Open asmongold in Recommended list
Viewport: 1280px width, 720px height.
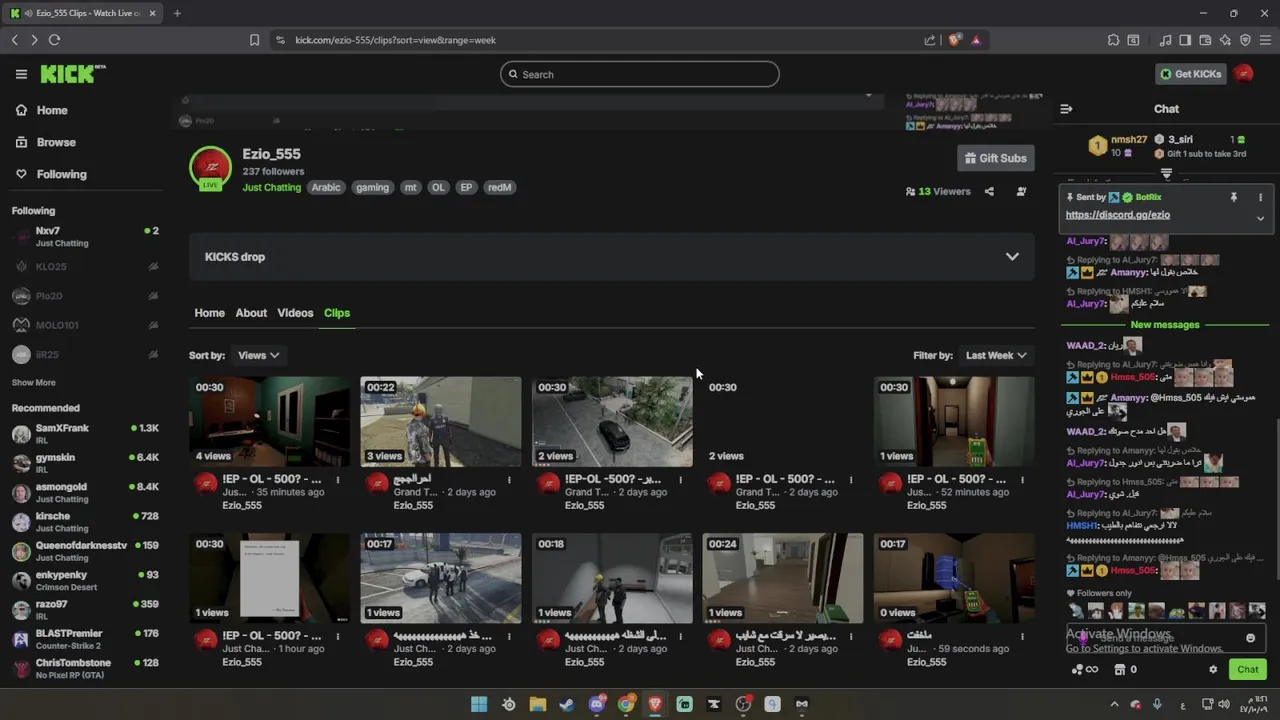[85, 492]
